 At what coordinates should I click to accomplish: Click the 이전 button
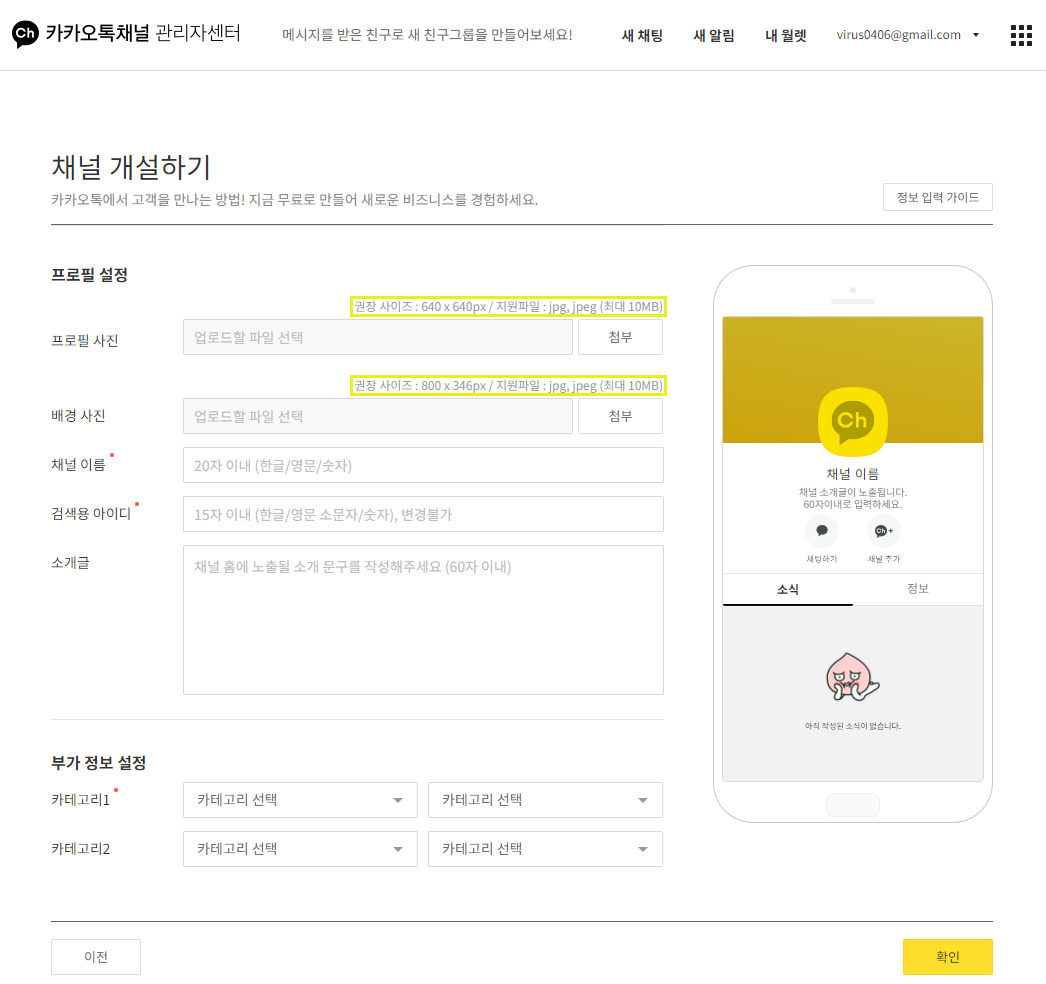click(95, 957)
